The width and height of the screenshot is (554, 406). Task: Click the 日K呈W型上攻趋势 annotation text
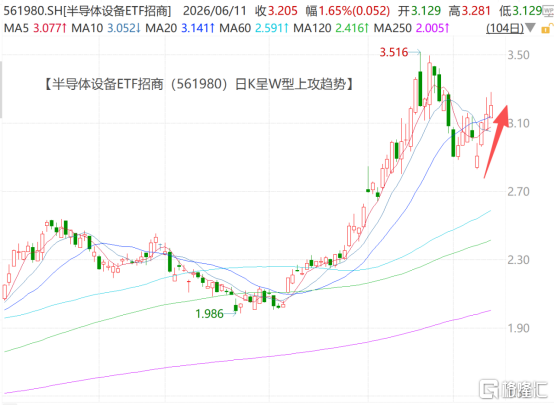click(291, 84)
